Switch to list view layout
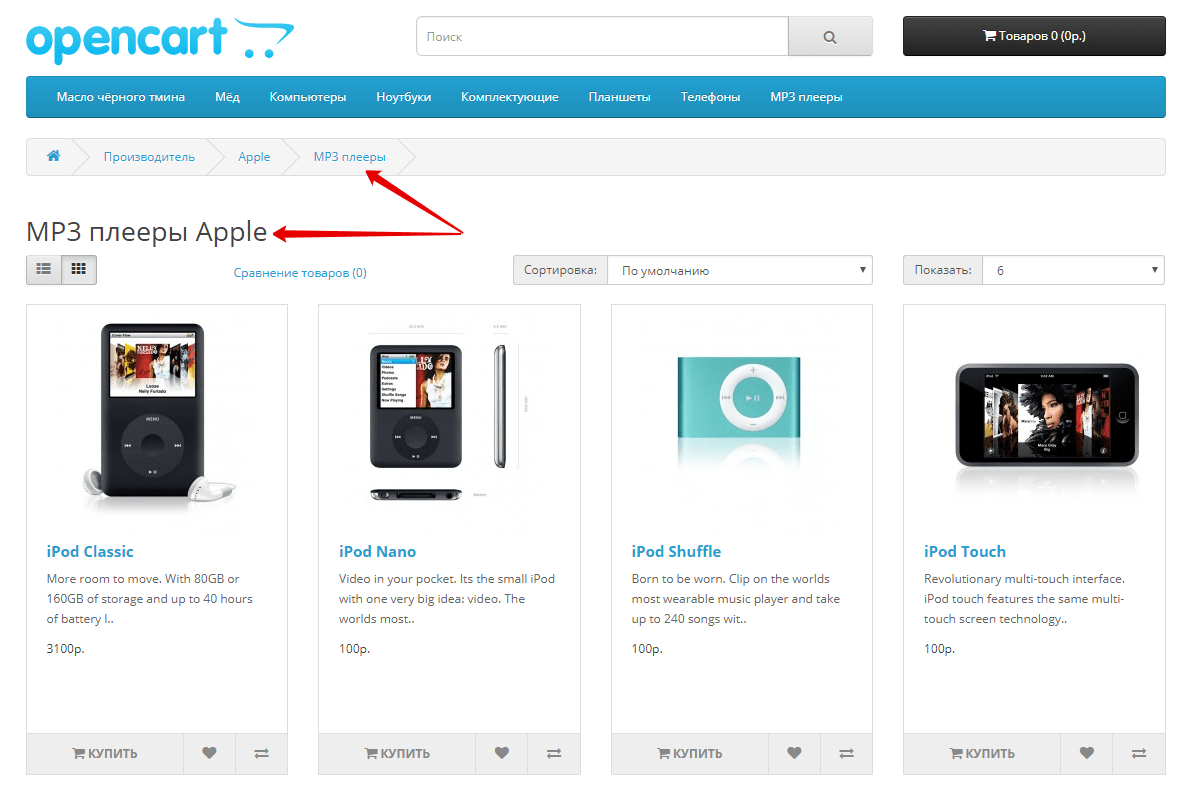Screen dimensions: 1190x792 click(44, 270)
